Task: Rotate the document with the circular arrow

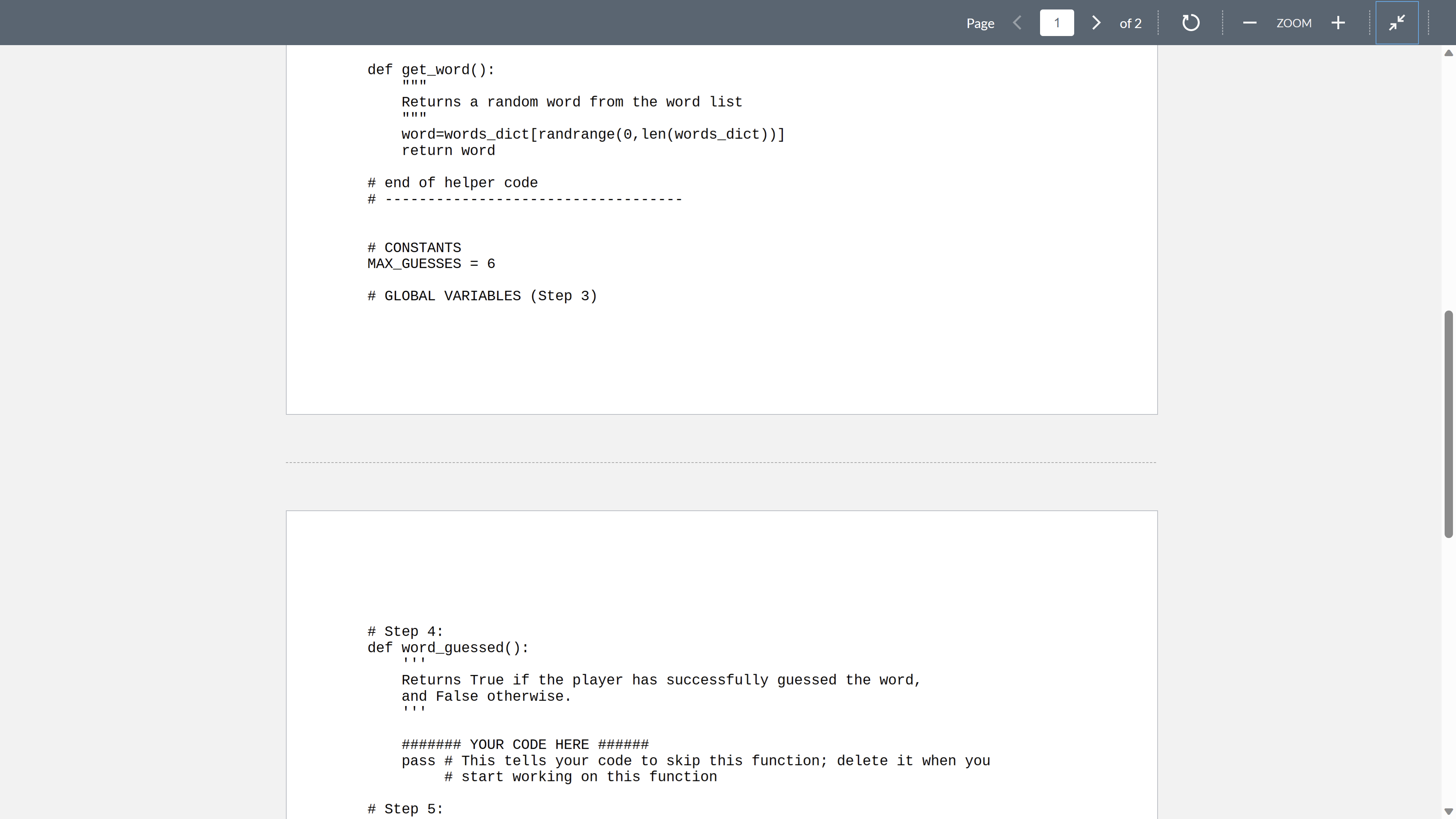Action: (x=1191, y=23)
